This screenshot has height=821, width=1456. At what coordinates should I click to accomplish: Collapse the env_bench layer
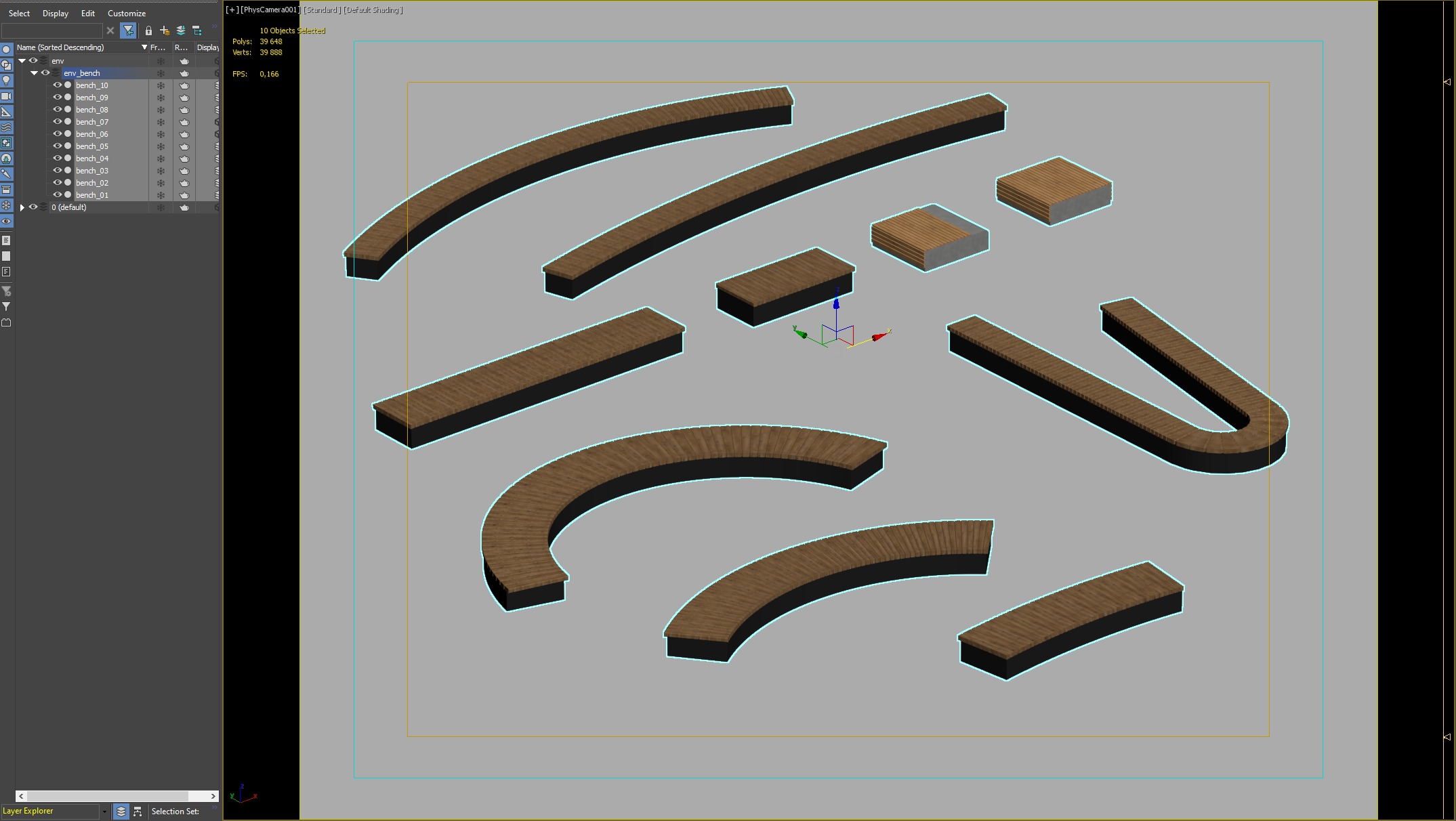tap(34, 73)
